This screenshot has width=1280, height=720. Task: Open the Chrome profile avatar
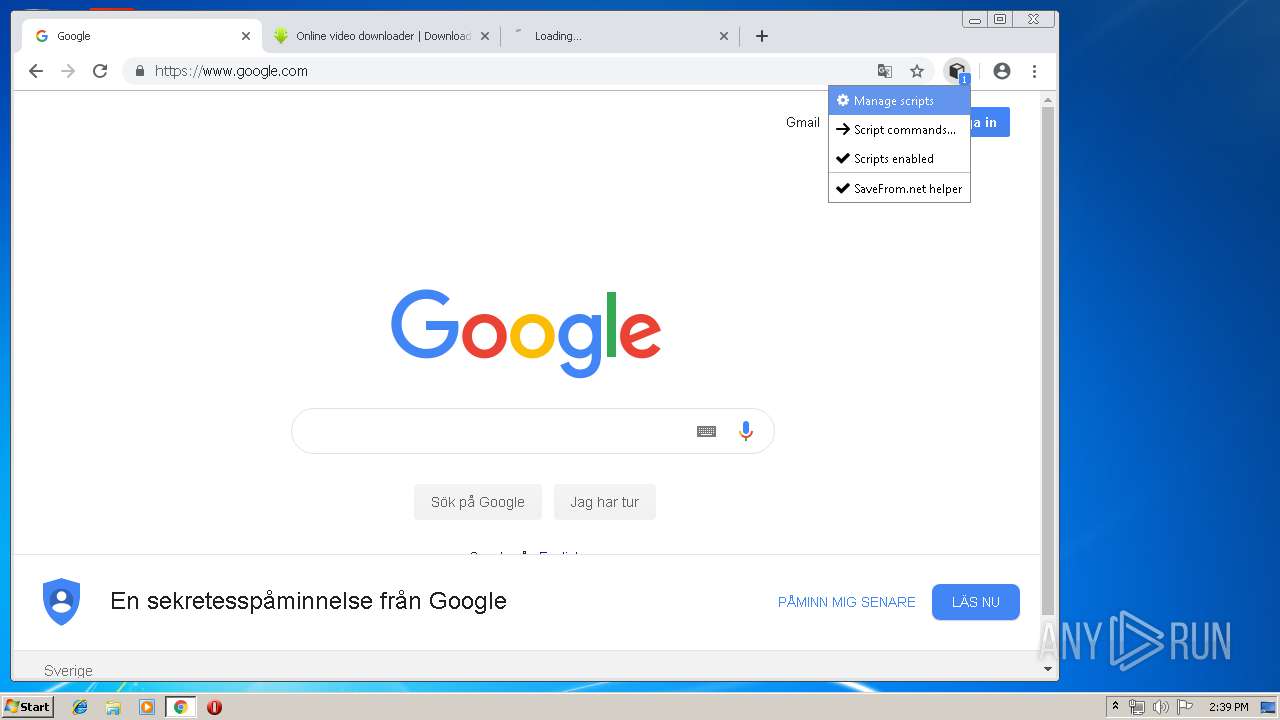[1002, 71]
